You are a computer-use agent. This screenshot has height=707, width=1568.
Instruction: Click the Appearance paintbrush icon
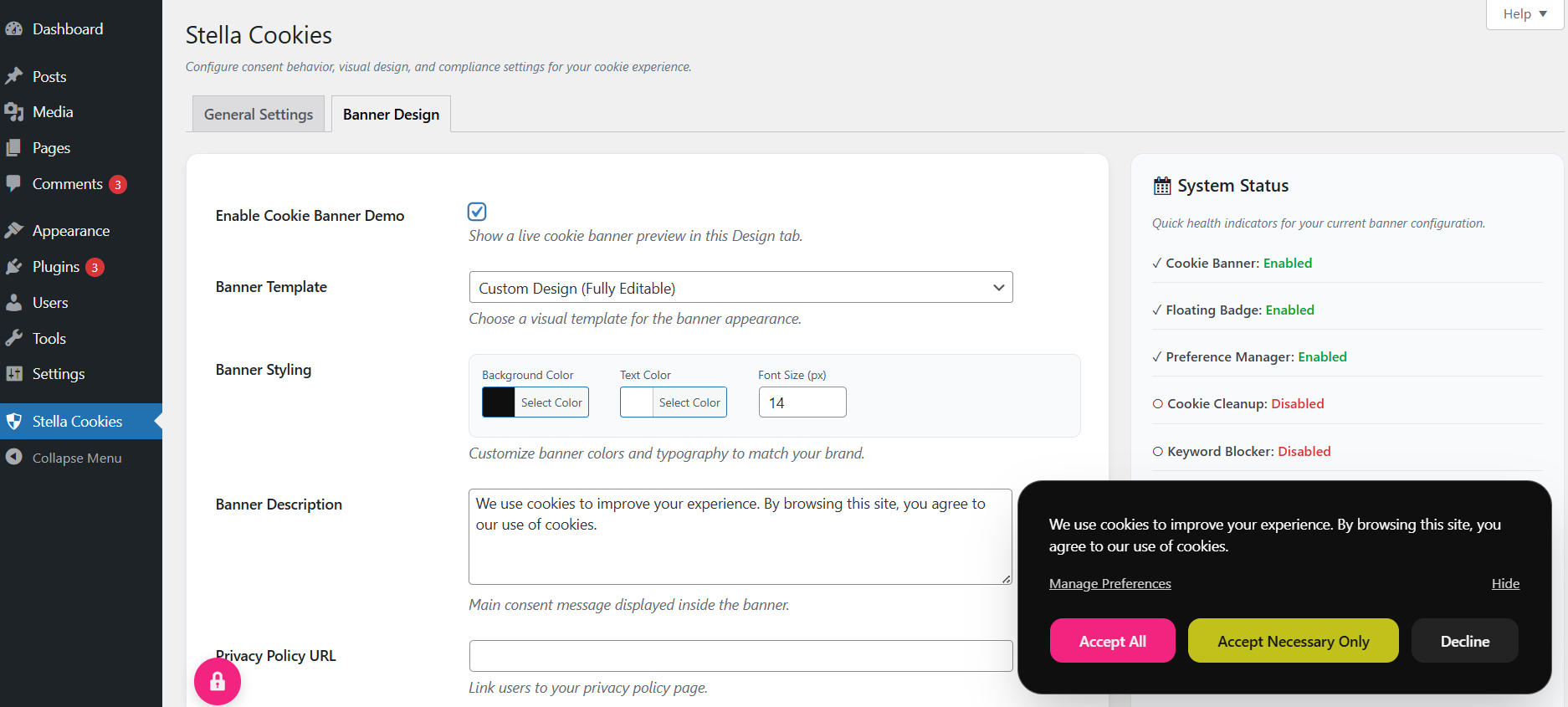pyautogui.click(x=13, y=231)
